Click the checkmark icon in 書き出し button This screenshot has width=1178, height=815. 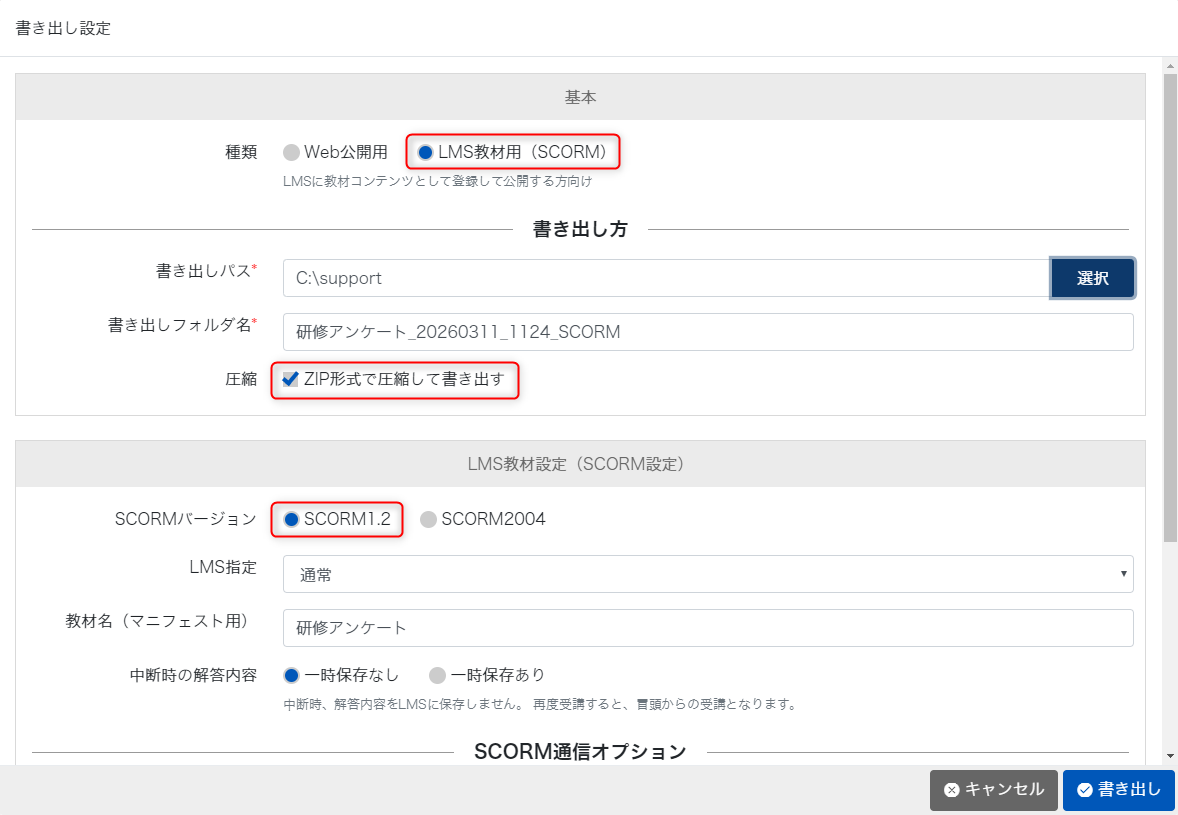pos(1084,790)
